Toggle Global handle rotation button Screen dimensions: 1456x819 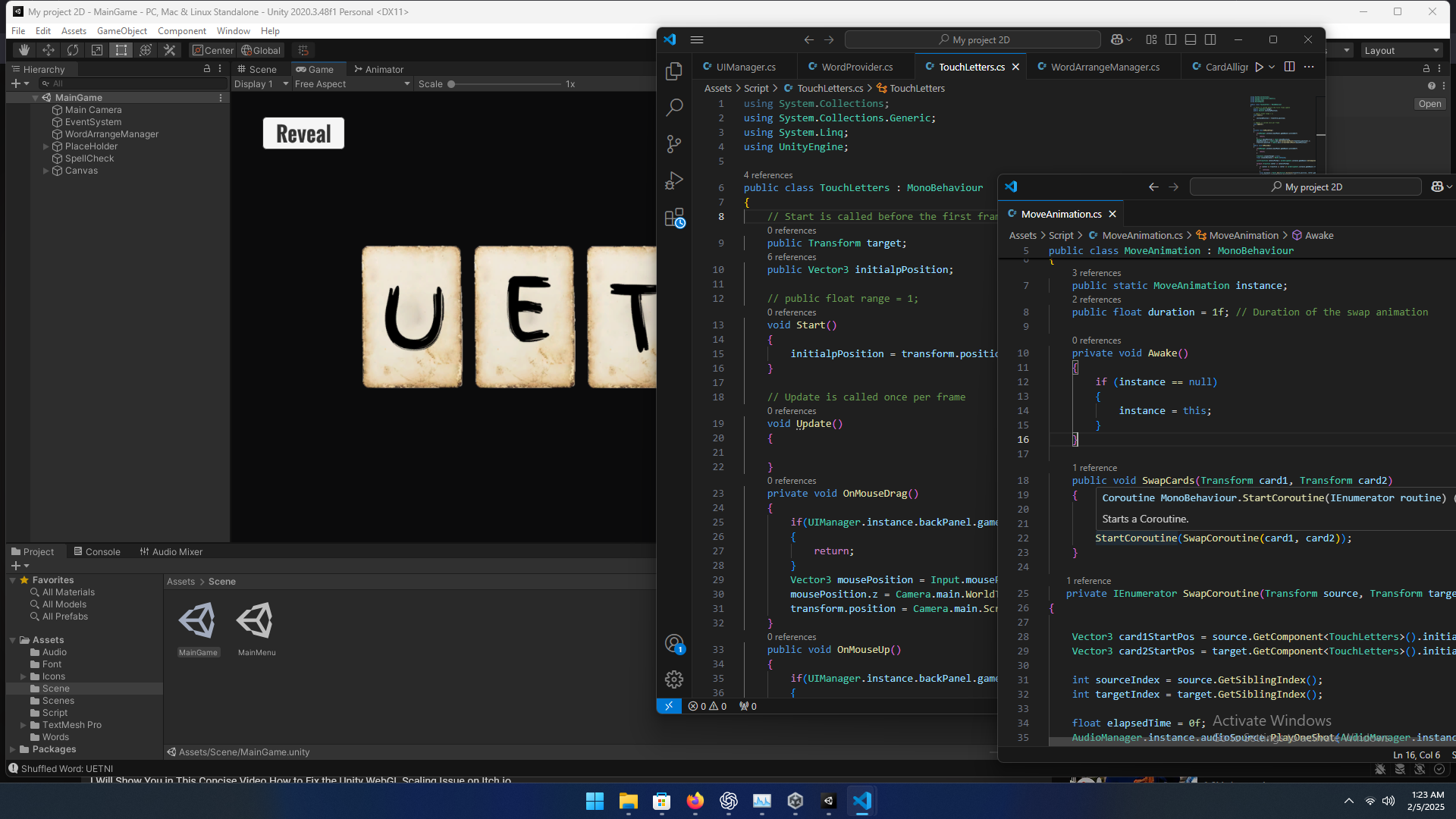(261, 50)
